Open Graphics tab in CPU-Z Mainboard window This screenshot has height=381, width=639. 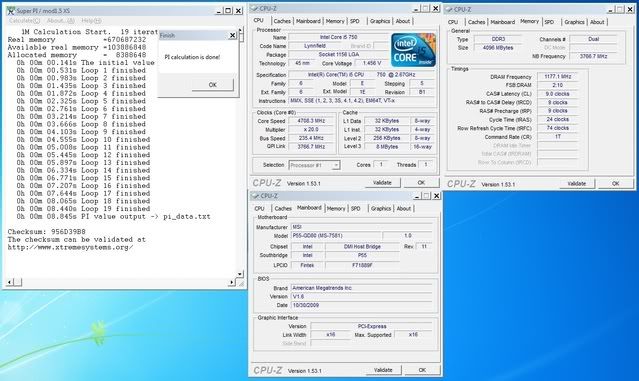pyautogui.click(x=381, y=209)
